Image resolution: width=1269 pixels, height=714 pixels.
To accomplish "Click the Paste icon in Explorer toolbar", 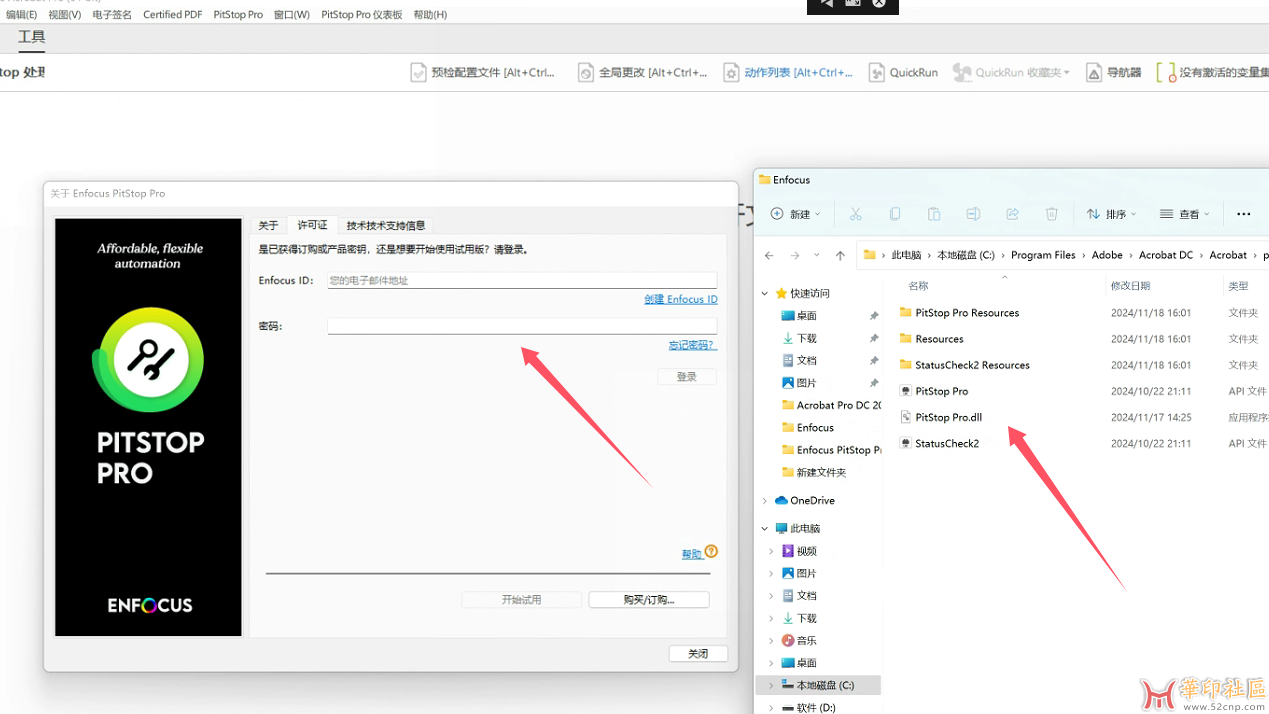I will tap(934, 214).
